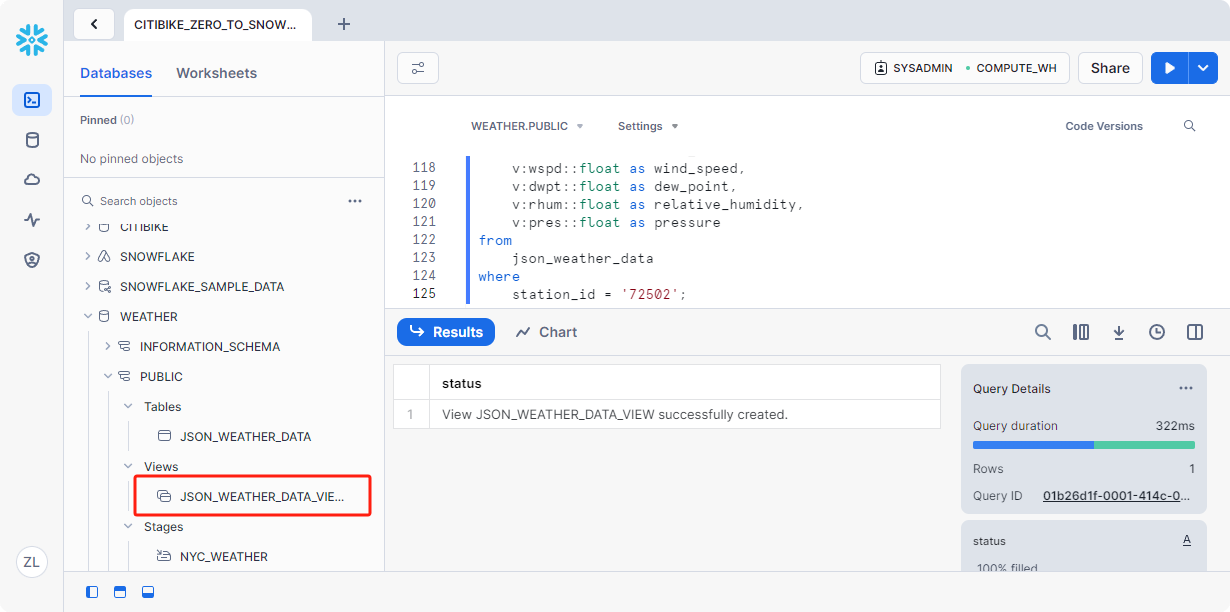Toggle the results side details pane
The height and width of the screenshot is (612, 1230).
1195,332
